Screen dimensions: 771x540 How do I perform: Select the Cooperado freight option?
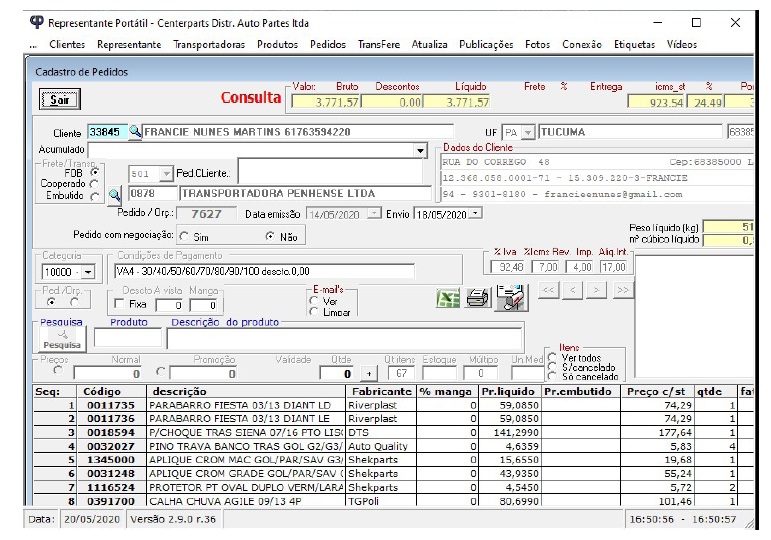coord(96,184)
